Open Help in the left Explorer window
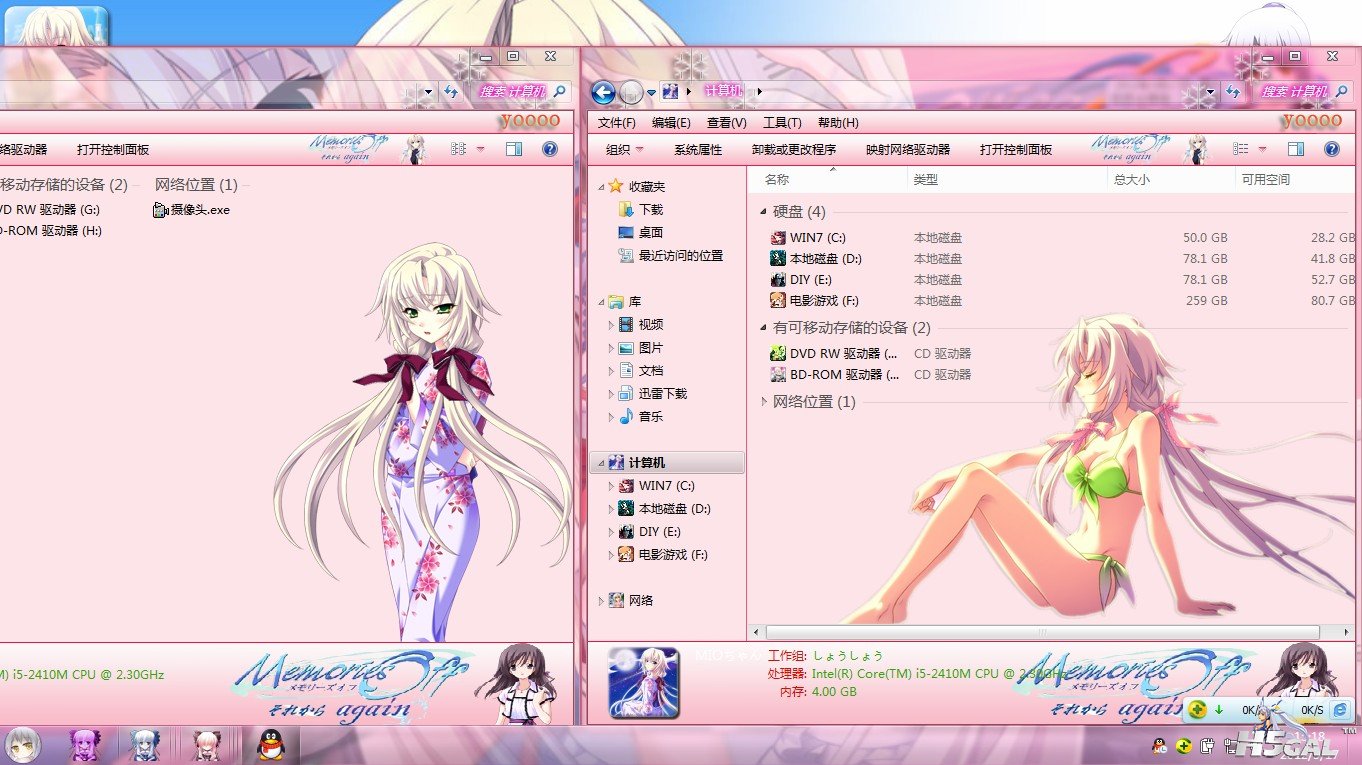The image size is (1362, 765). (549, 149)
